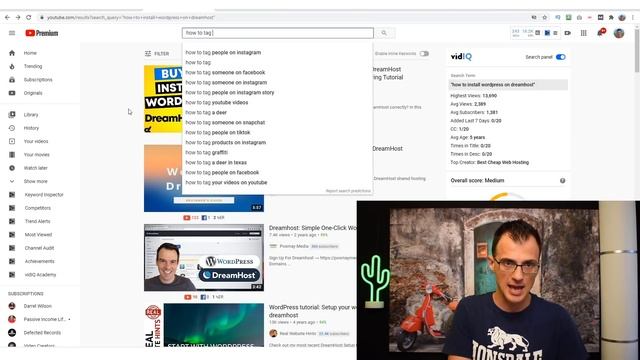Viewport: 640px width, 360px height.
Task: Select suggestion 'how to tag a deer'
Action: coord(278,112)
